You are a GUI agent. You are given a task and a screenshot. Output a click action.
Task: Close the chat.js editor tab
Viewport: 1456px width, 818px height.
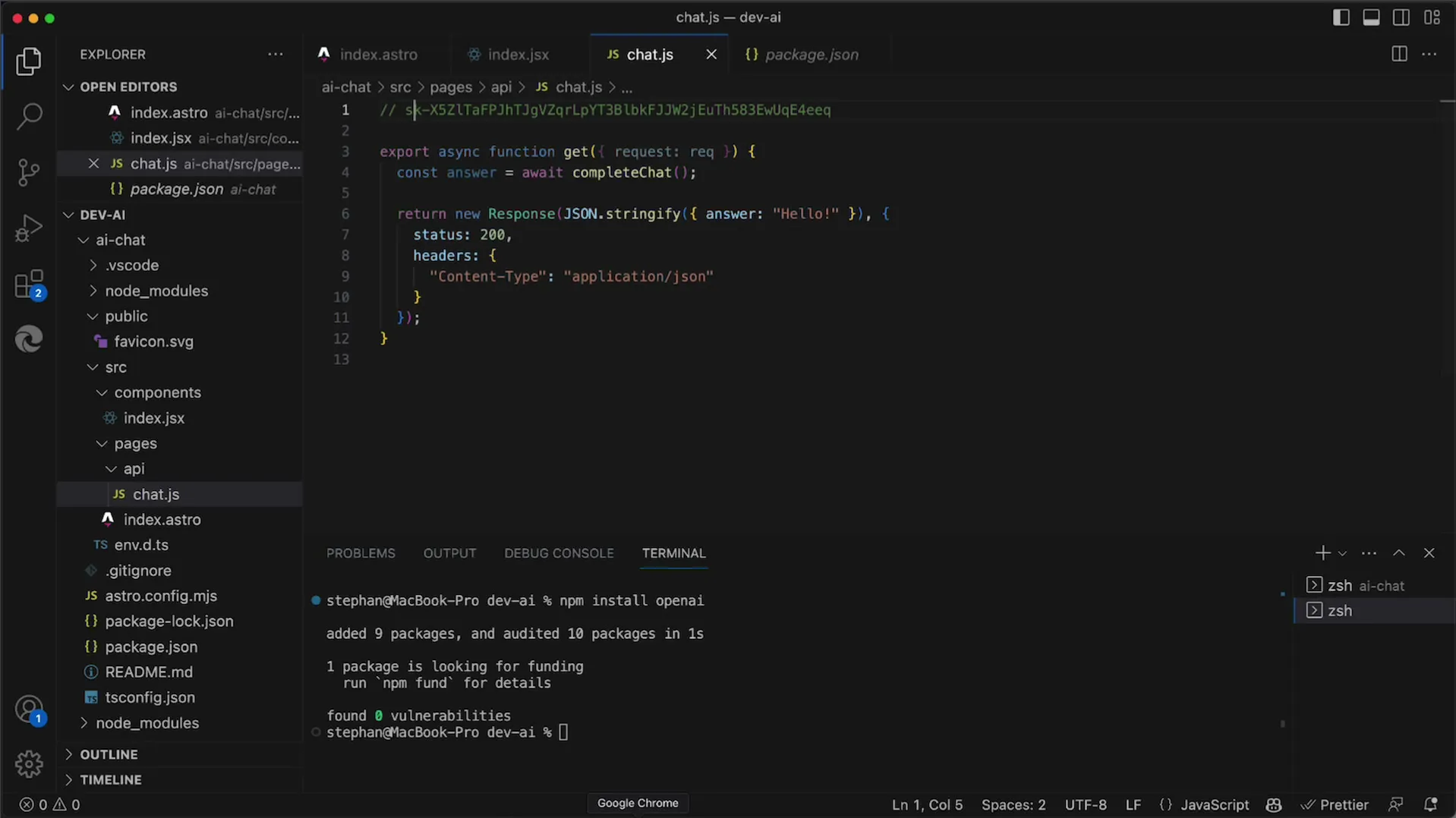click(711, 55)
